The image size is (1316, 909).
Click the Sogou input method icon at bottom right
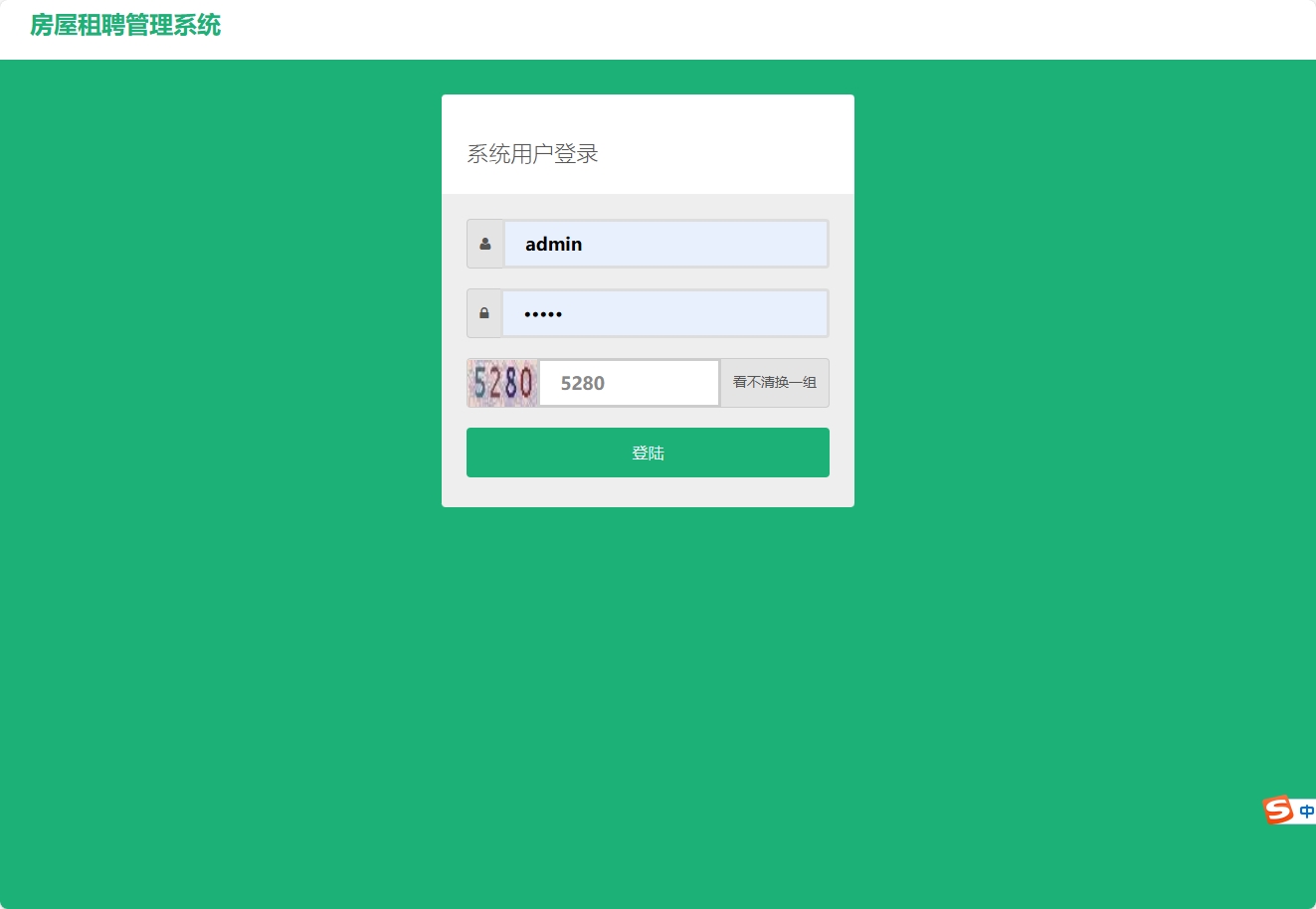pos(1276,810)
